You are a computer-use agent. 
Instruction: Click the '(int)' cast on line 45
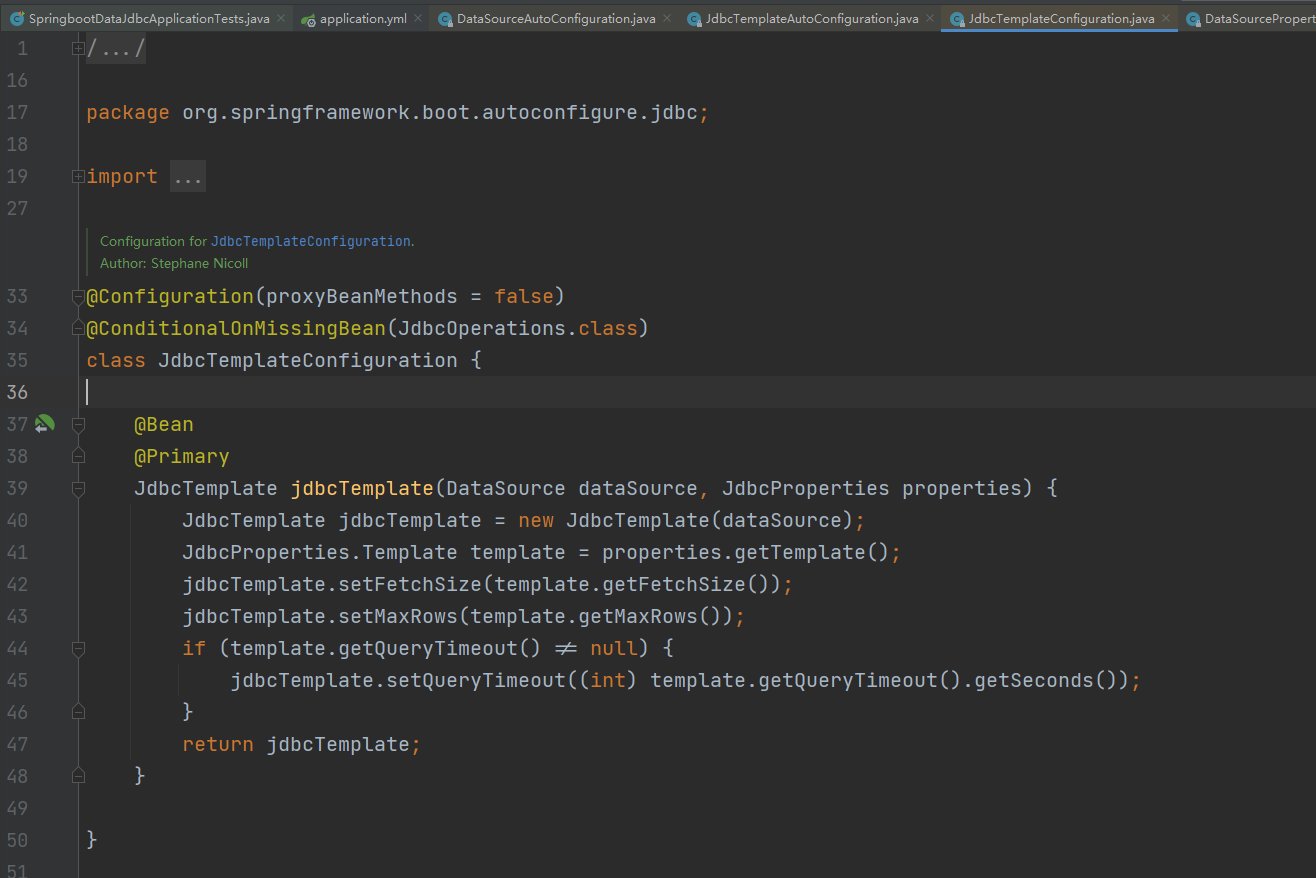coord(608,680)
